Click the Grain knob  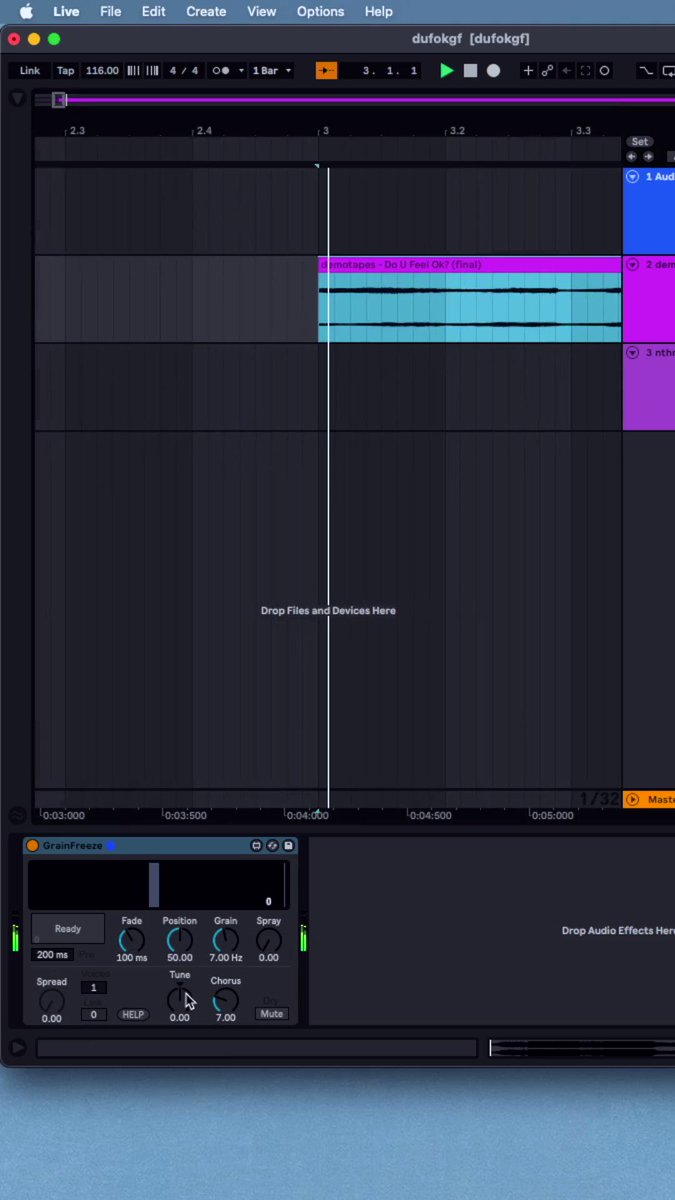(x=225, y=940)
